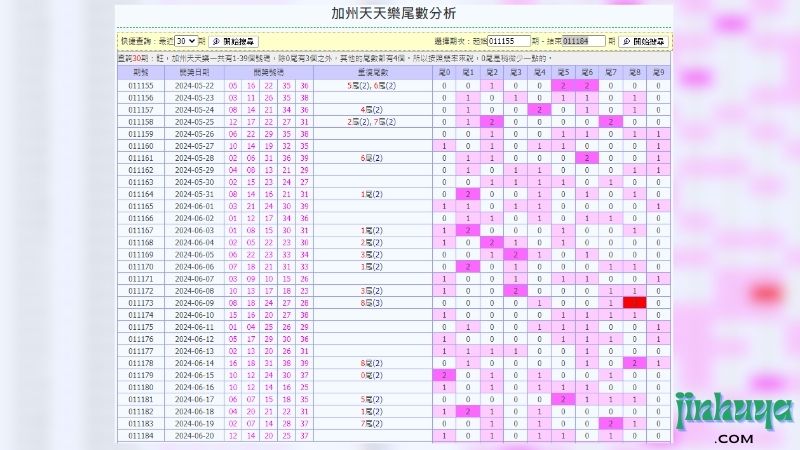Screen dimensions: 800x450
Task: Click the draw date 2024-06-09
Action: click(194, 303)
